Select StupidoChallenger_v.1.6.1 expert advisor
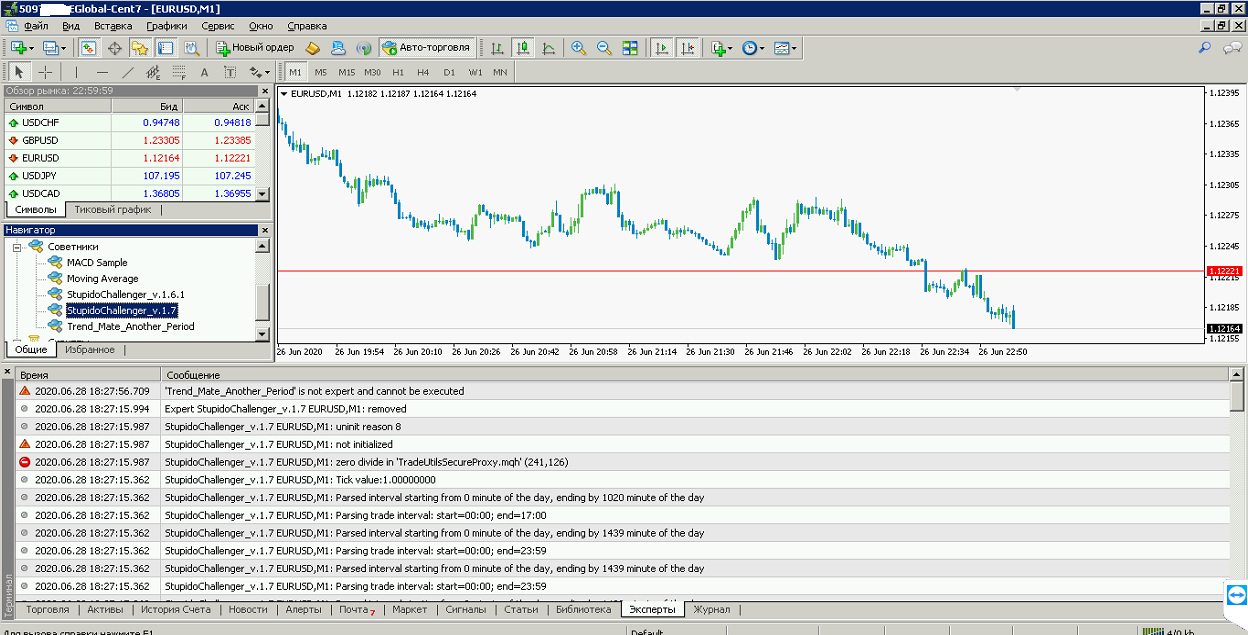 pyautogui.click(x=126, y=294)
